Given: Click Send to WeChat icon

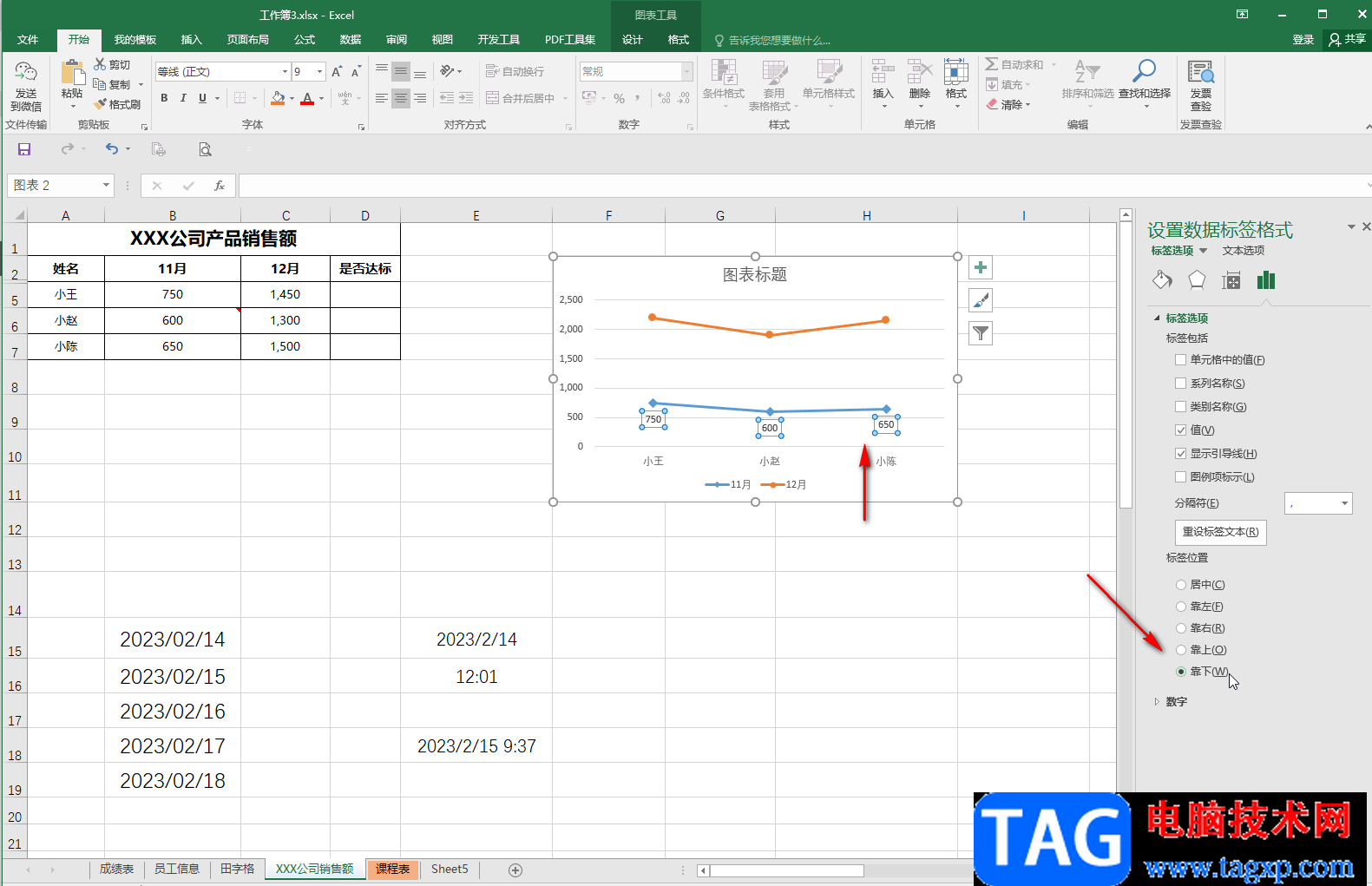Looking at the screenshot, I should pos(26,71).
